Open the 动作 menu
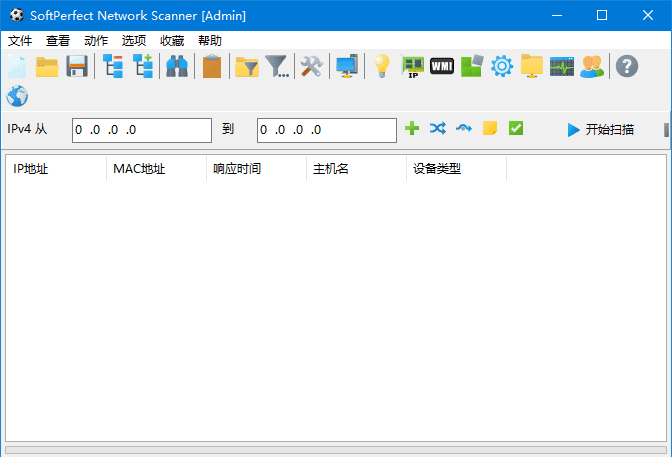This screenshot has width=672, height=457. point(96,41)
